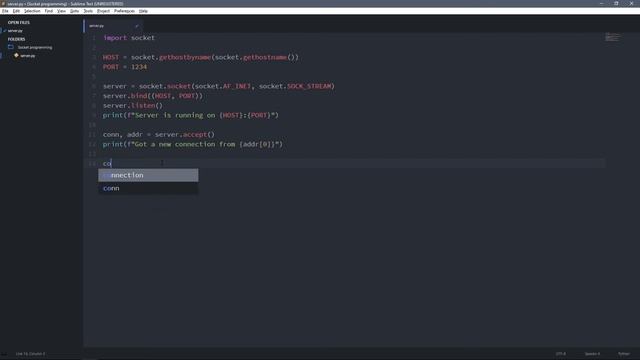Place cursor on 'import socket' line

tap(129, 38)
